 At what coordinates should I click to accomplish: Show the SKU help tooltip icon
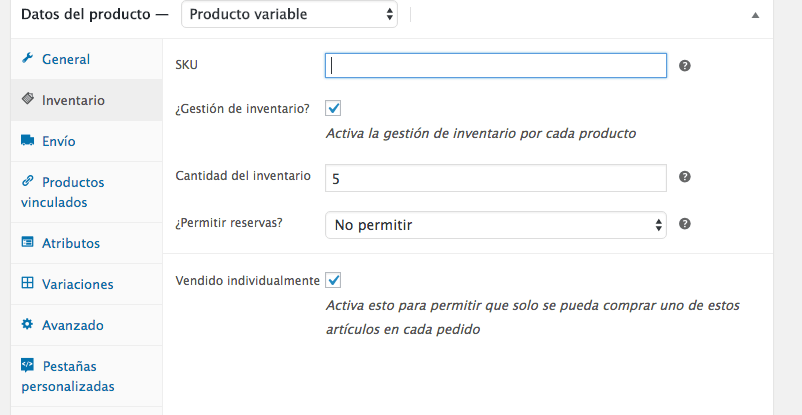tap(685, 65)
